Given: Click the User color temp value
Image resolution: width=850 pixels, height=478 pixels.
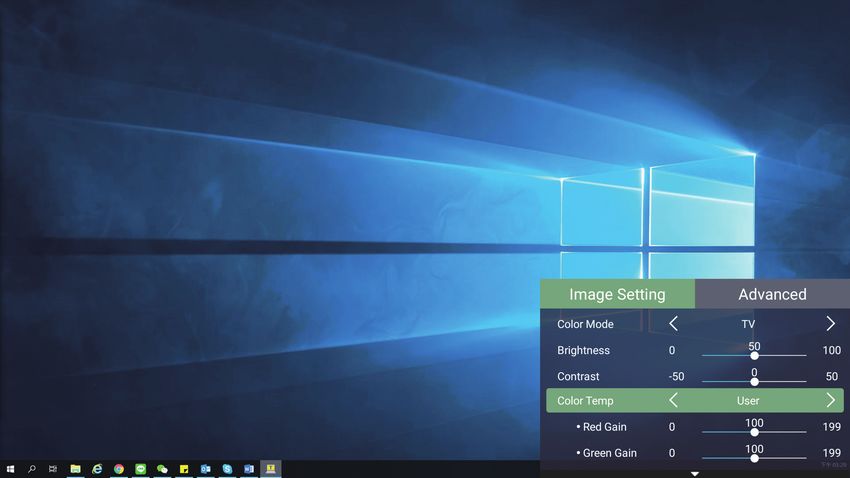Looking at the screenshot, I should click(748, 401).
